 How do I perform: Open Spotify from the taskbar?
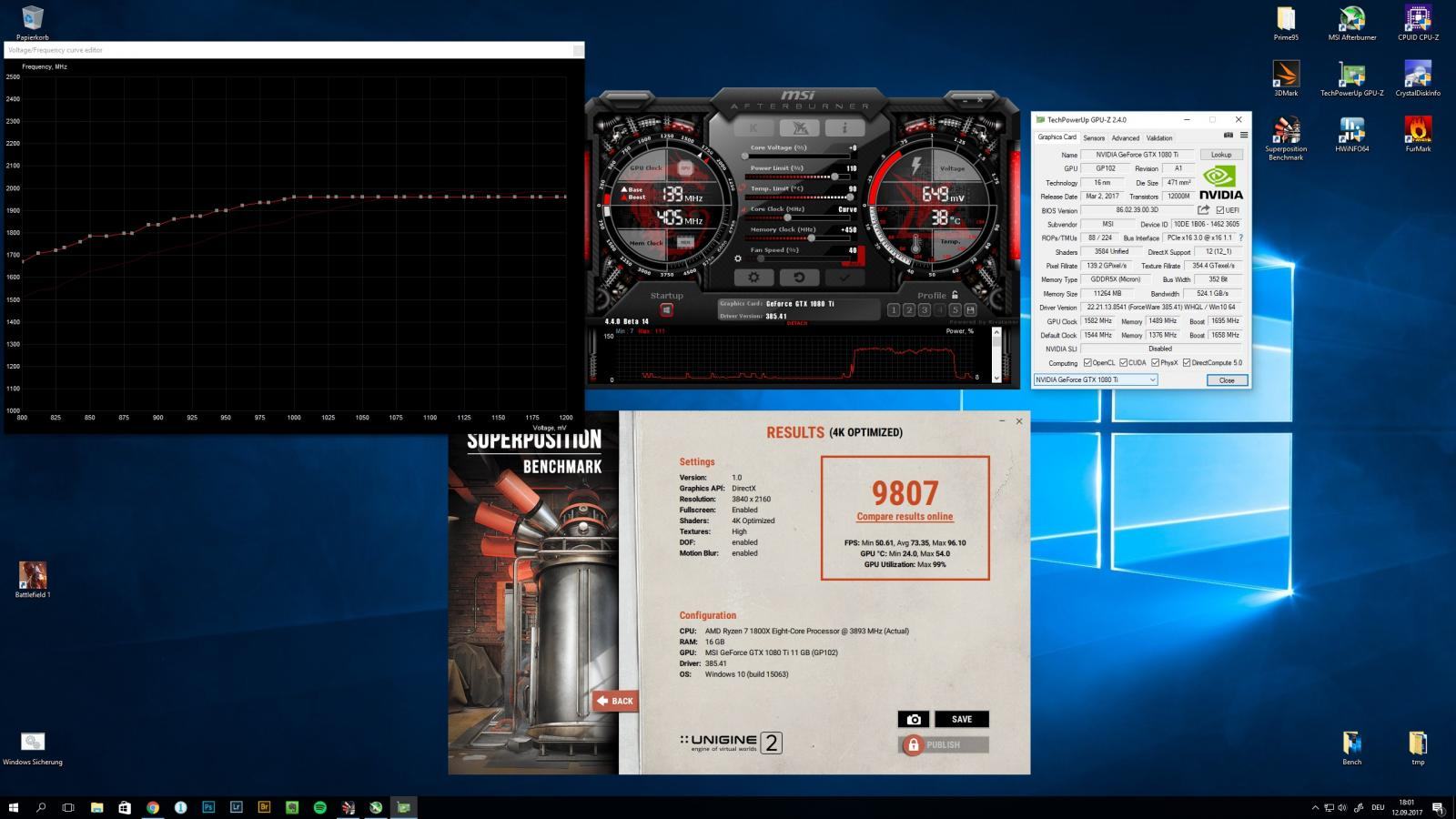pos(319,807)
